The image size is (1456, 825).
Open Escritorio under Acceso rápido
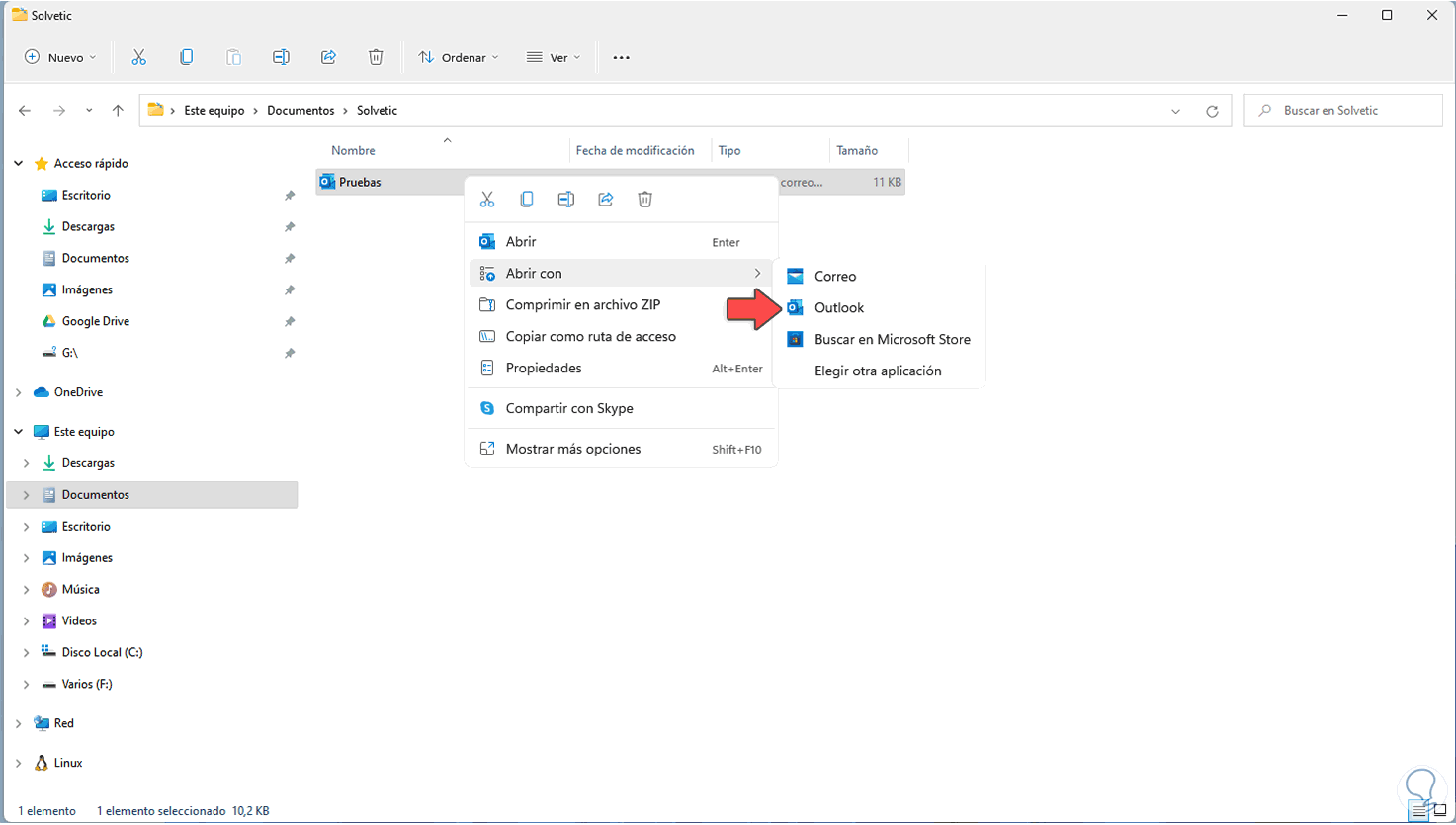tap(86, 196)
